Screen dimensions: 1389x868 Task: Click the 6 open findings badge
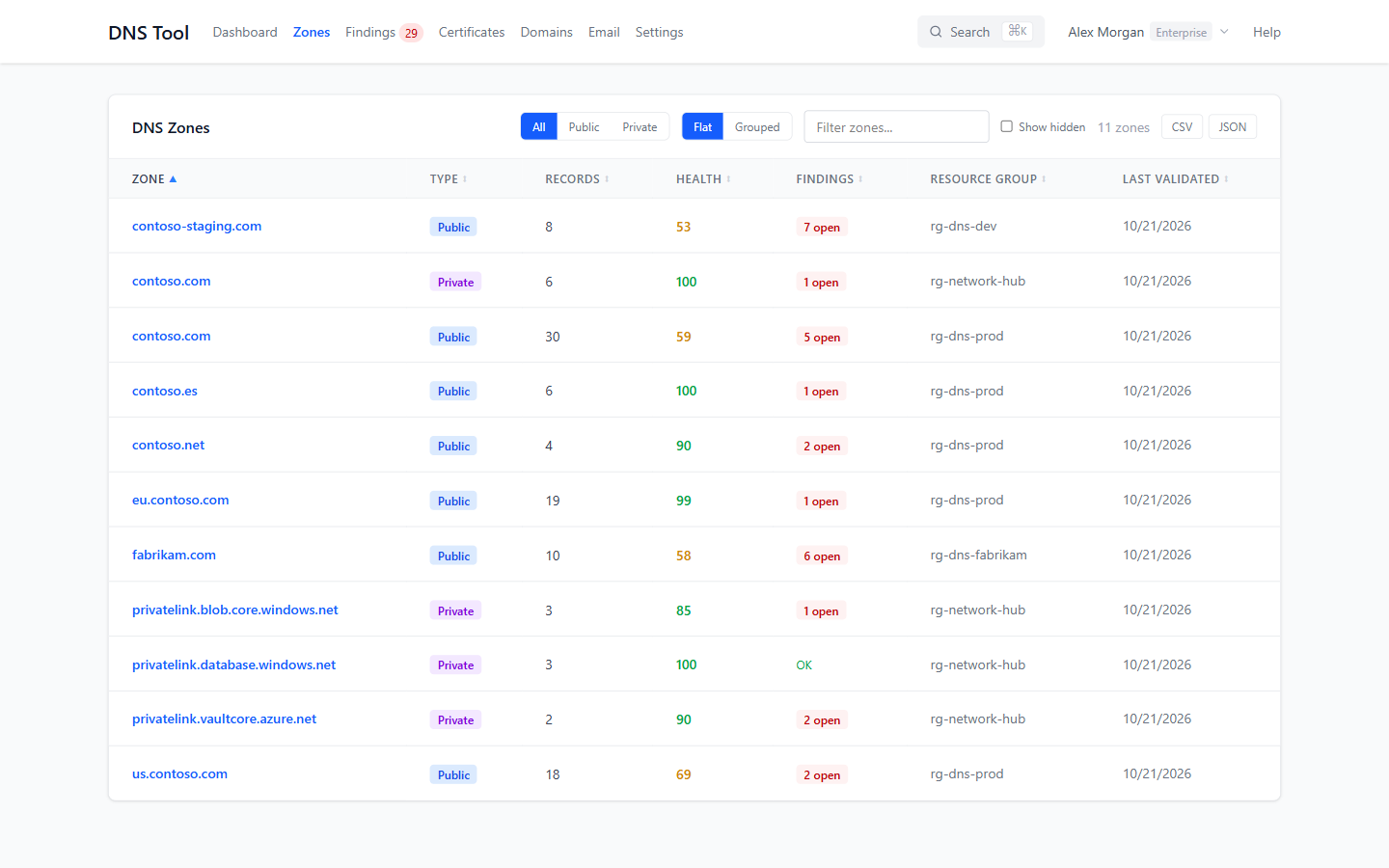coord(822,556)
